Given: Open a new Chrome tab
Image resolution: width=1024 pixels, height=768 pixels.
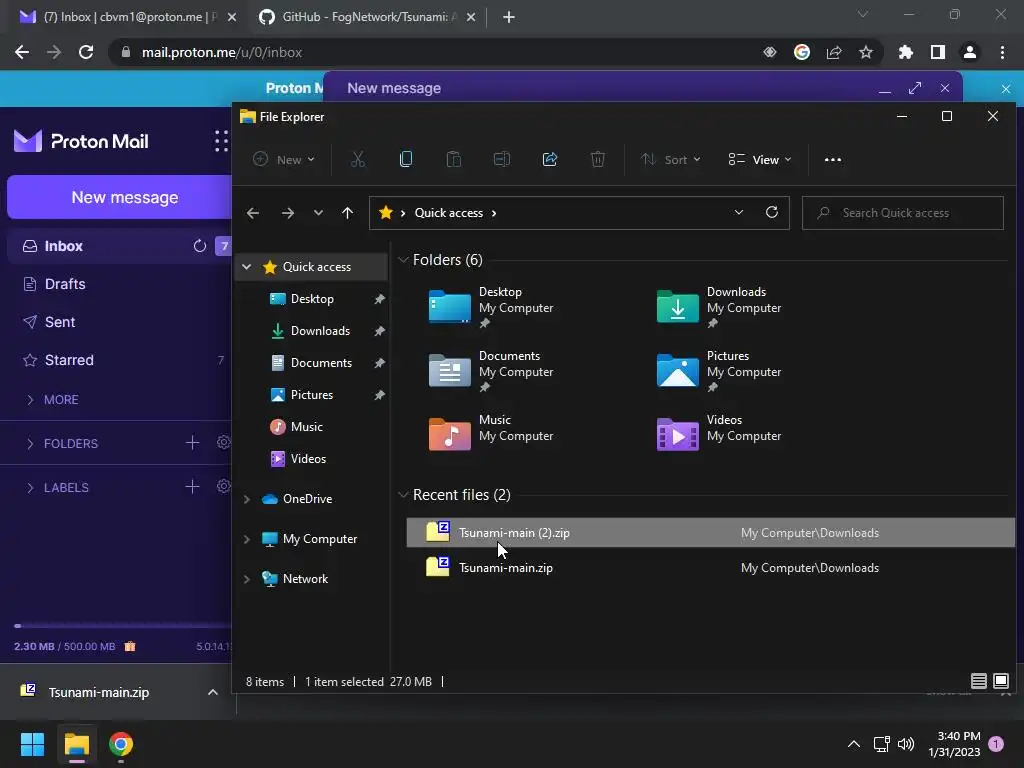Looking at the screenshot, I should tap(509, 17).
